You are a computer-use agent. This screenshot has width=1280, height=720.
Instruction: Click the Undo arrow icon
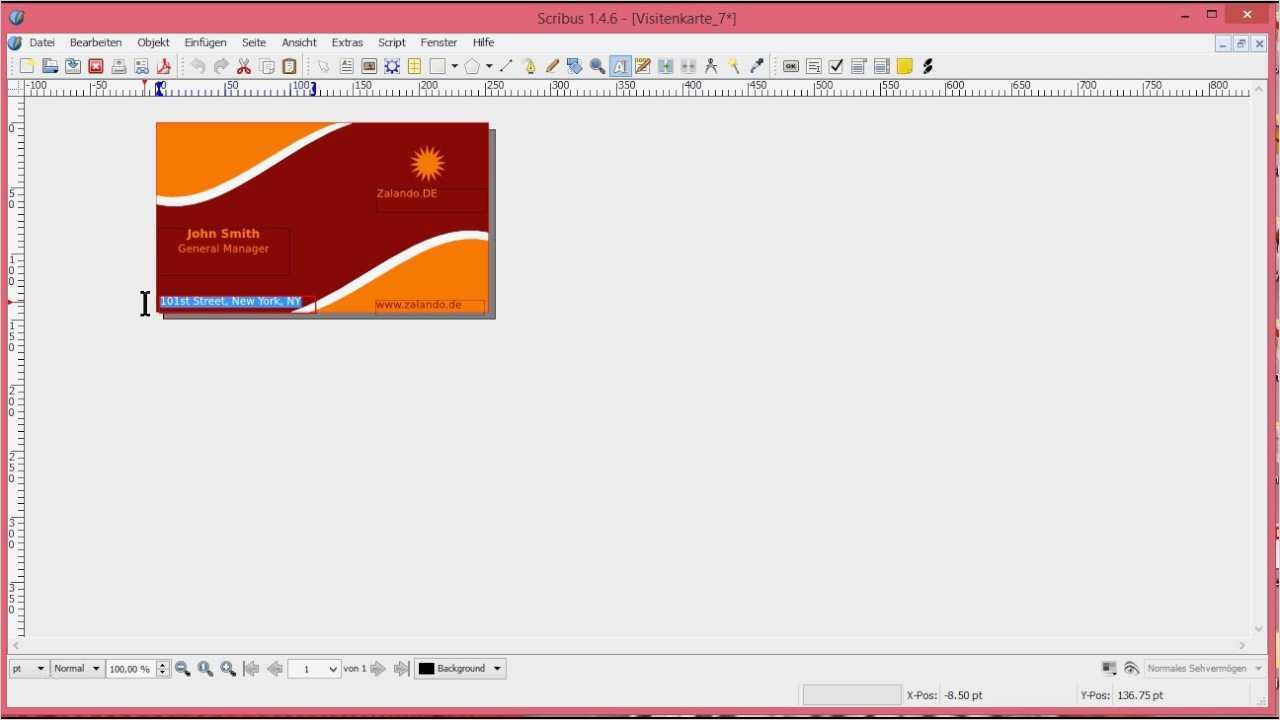198,66
